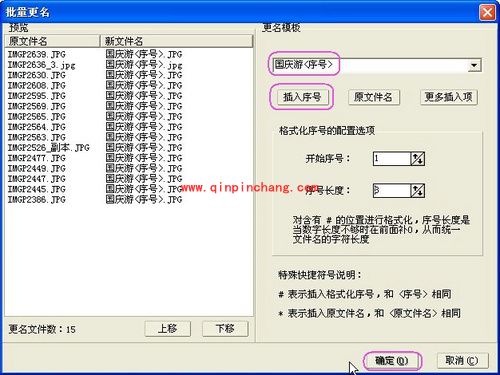Image resolution: width=500 pixels, height=375 pixels.
Task: Select file IMGP2526_副本.JPG in list
Action: coord(49,148)
